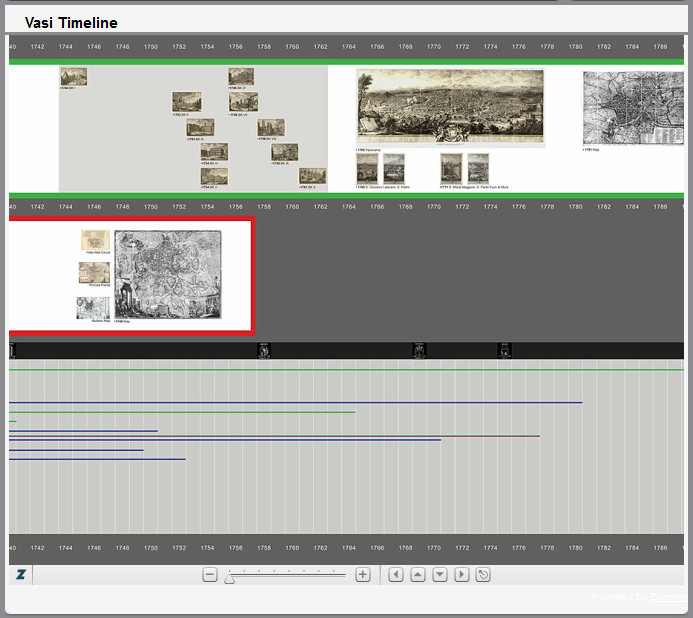Image resolution: width=693 pixels, height=618 pixels.
Task: Click year 1760 on the bottom timeline
Action: [x=292, y=548]
